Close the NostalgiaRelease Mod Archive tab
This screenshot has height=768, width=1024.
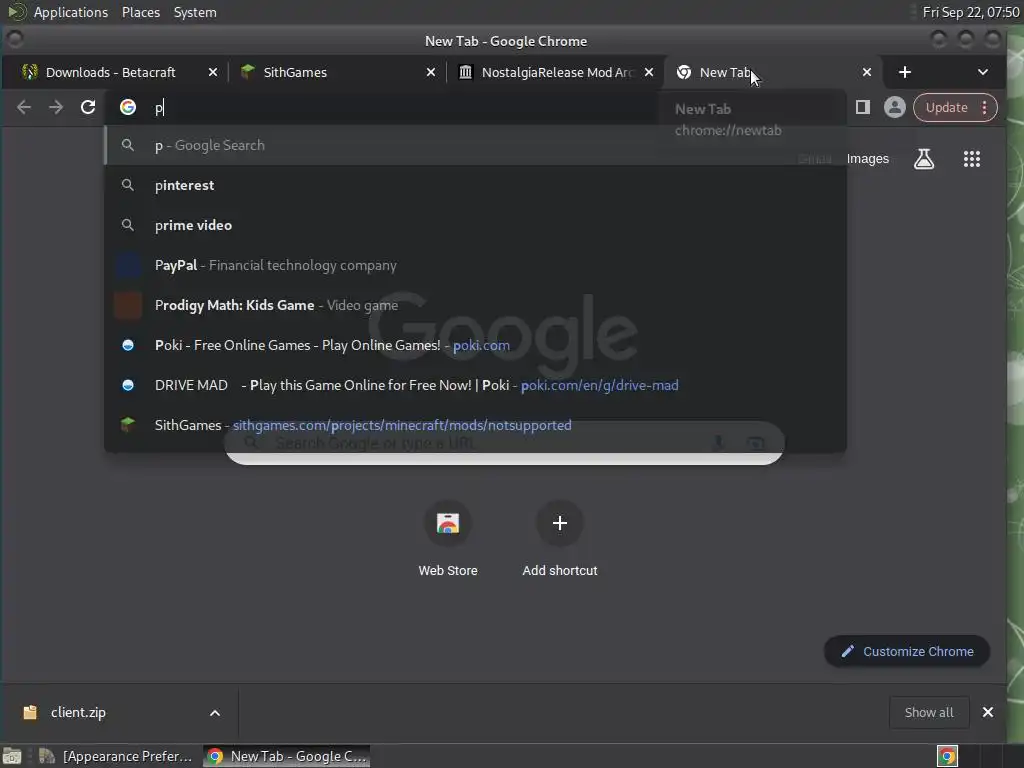649,72
